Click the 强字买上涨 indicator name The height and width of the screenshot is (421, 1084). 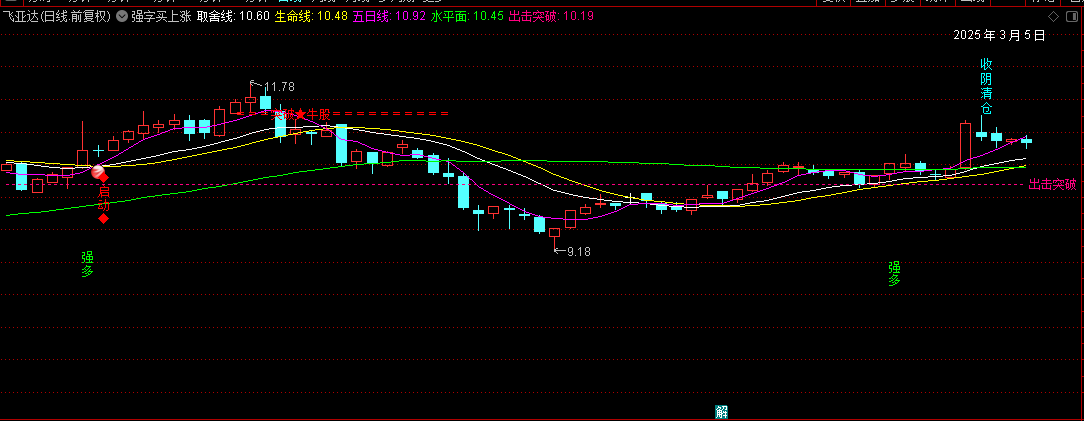160,17
